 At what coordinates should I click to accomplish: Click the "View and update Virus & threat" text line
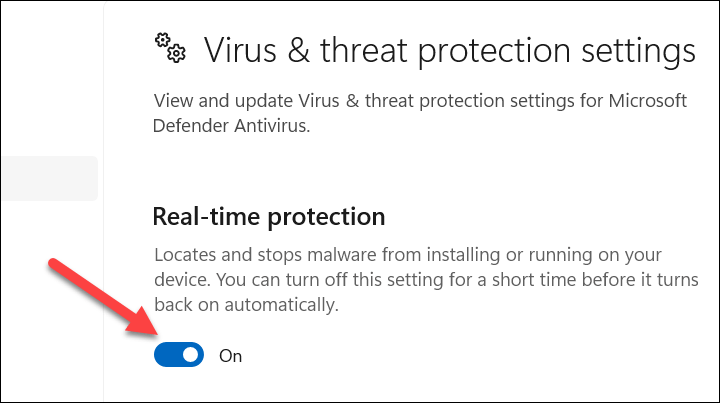(x=330, y=100)
